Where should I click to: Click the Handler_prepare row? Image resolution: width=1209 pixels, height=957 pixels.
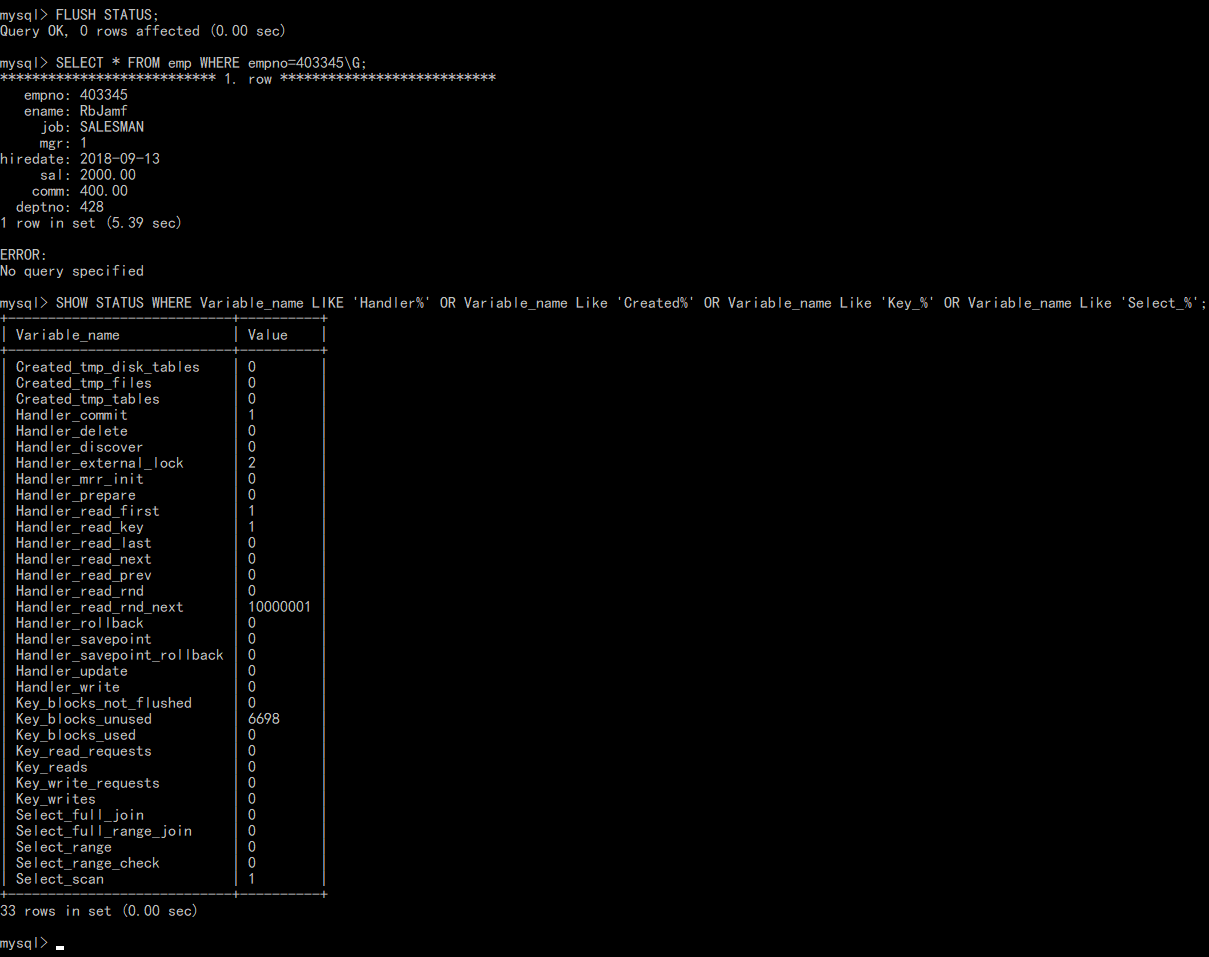pyautogui.click(x=163, y=495)
